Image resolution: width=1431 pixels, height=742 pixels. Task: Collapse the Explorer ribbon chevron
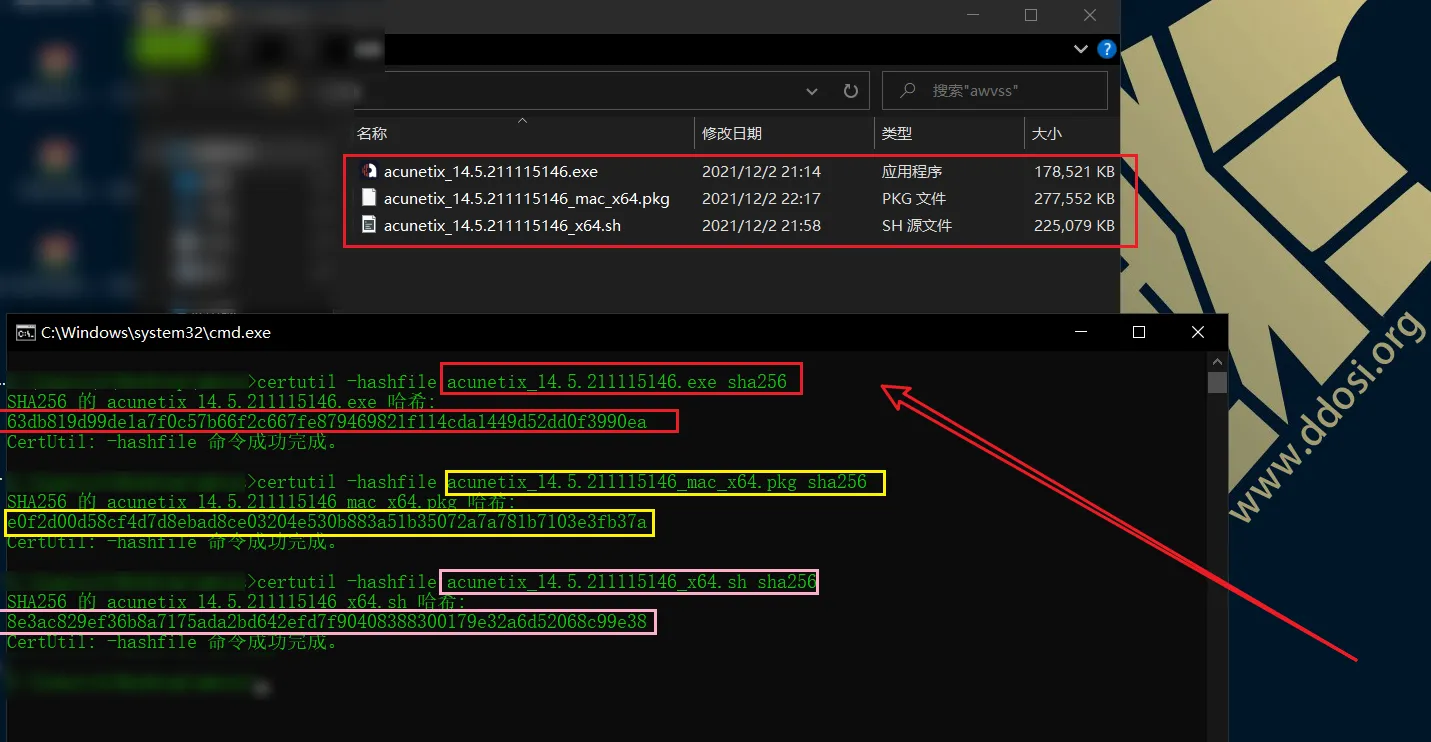tap(1081, 49)
